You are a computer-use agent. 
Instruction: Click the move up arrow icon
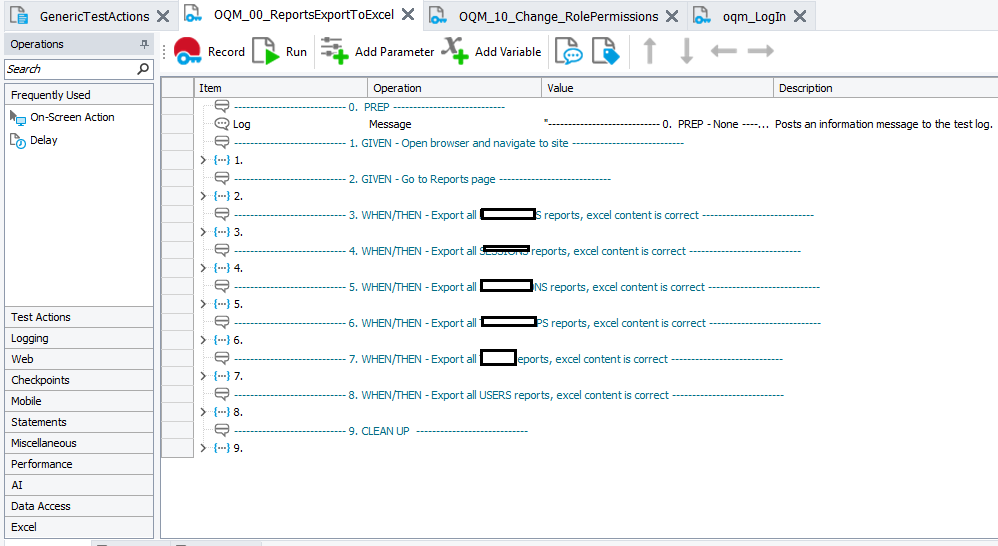tap(650, 51)
